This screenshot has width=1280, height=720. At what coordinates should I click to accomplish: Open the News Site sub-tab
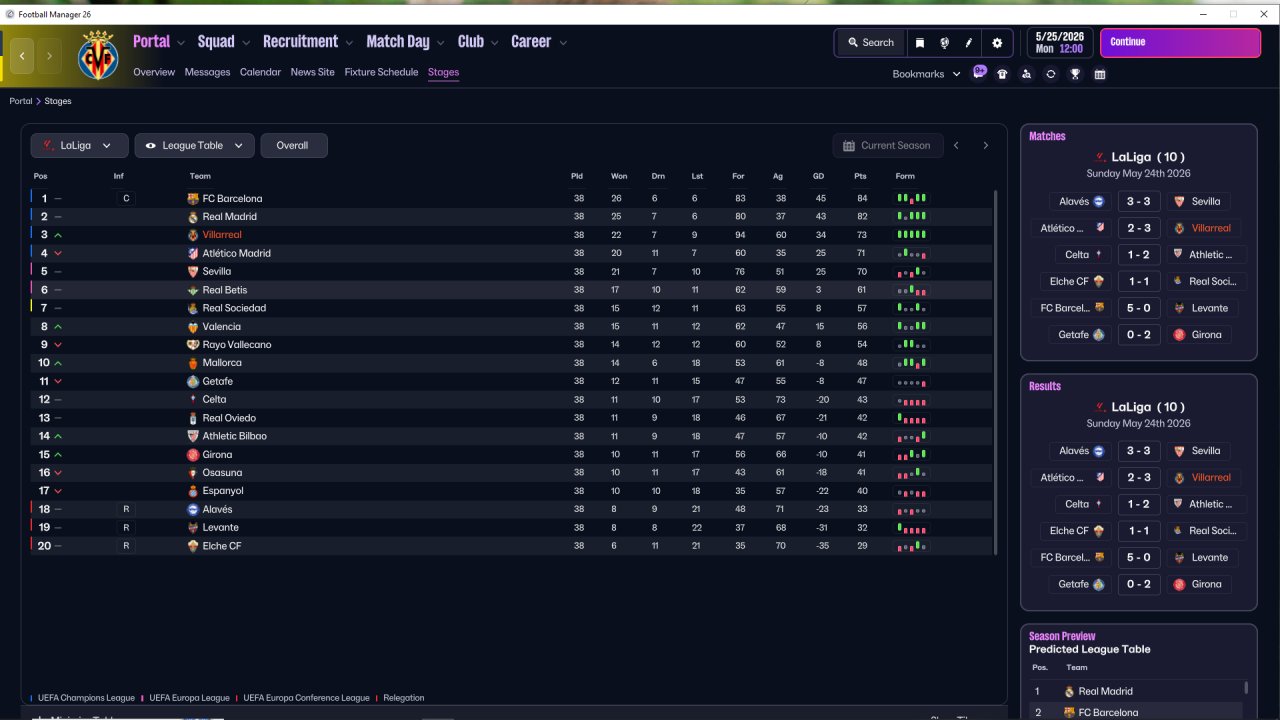coord(313,73)
